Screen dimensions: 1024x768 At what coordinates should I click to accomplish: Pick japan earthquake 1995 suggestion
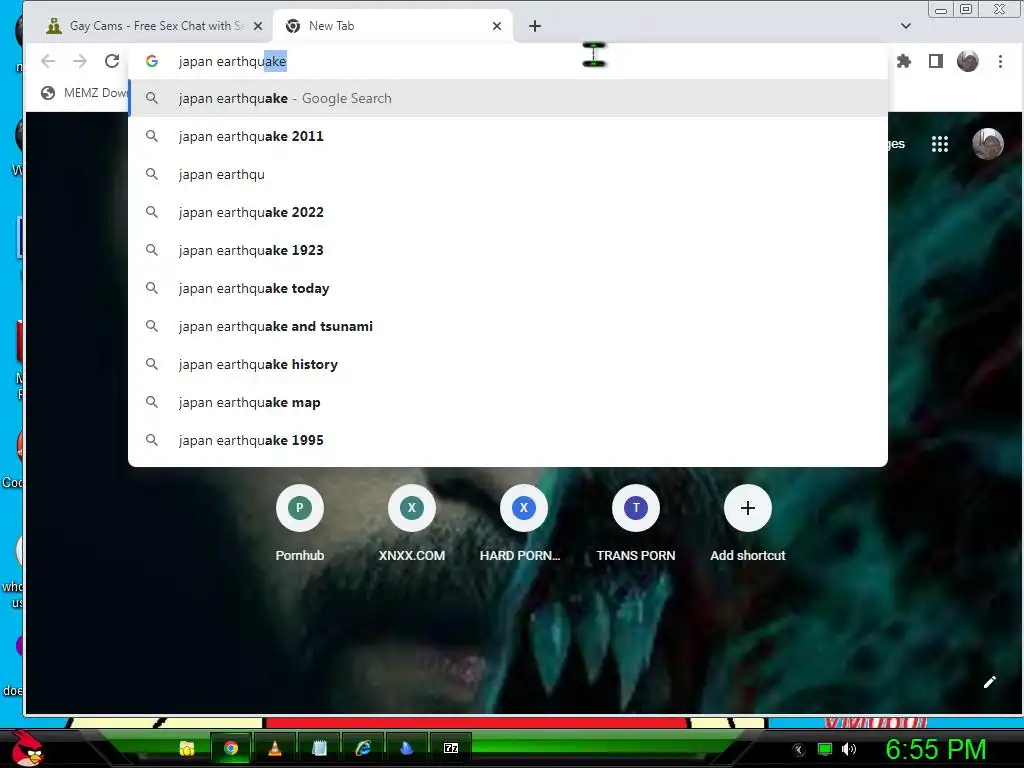(x=508, y=440)
